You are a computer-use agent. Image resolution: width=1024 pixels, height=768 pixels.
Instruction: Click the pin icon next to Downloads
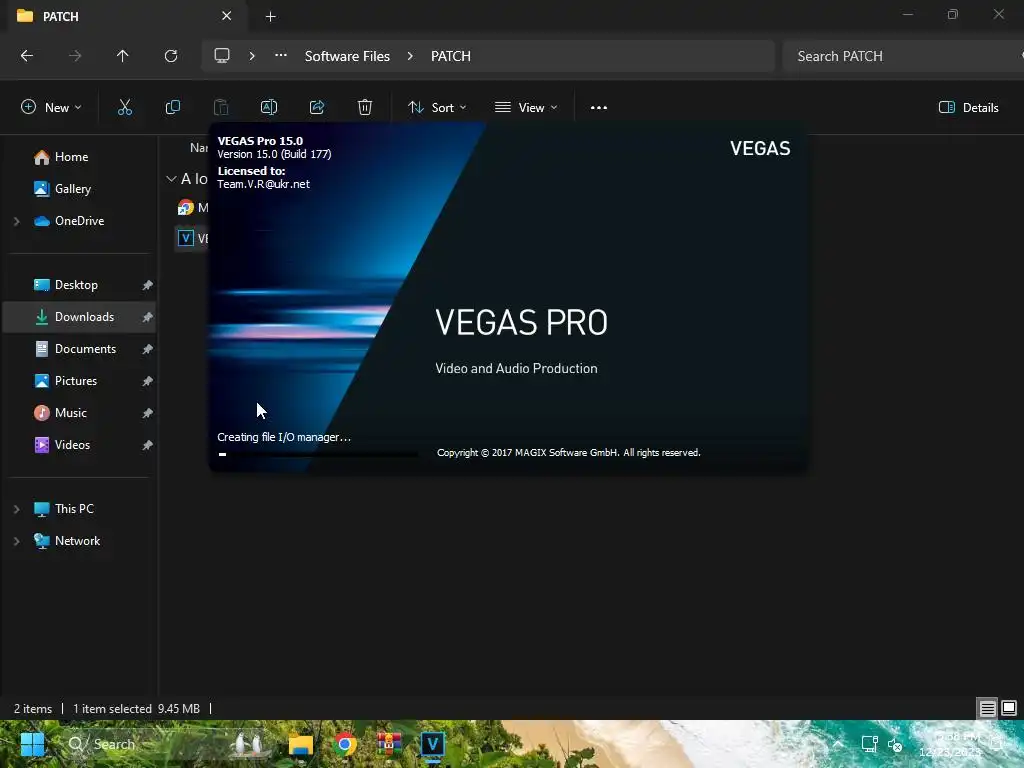point(148,317)
